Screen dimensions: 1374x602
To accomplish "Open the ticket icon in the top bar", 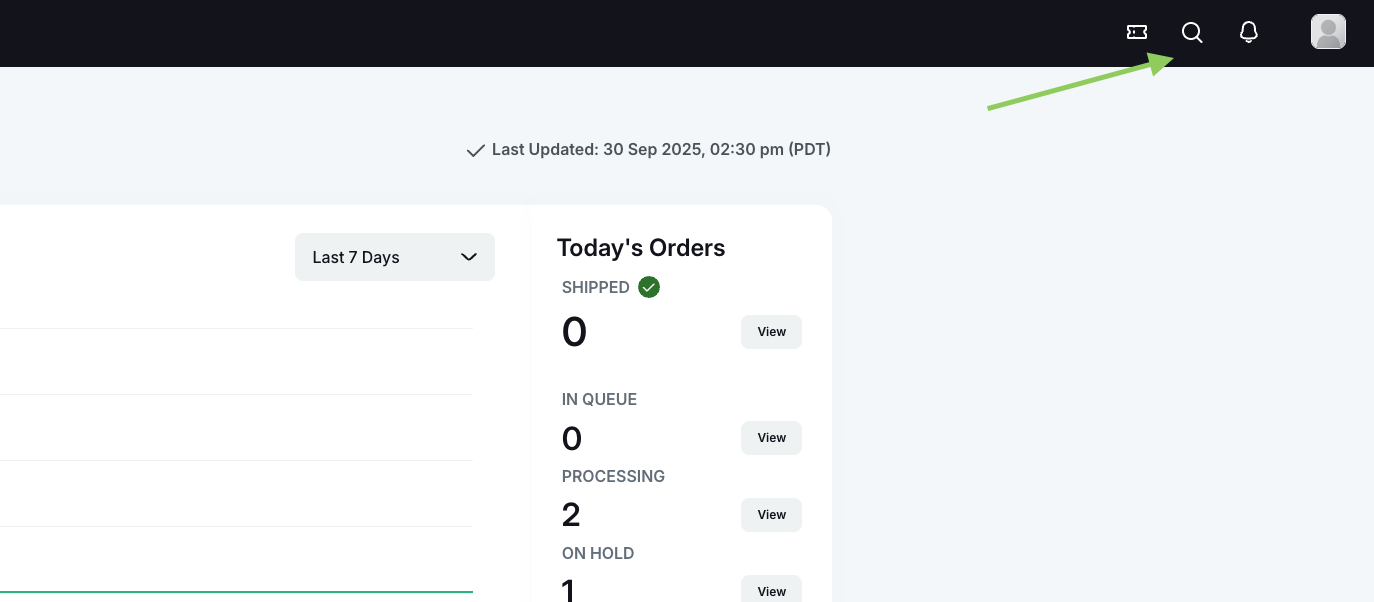I will point(1137,32).
